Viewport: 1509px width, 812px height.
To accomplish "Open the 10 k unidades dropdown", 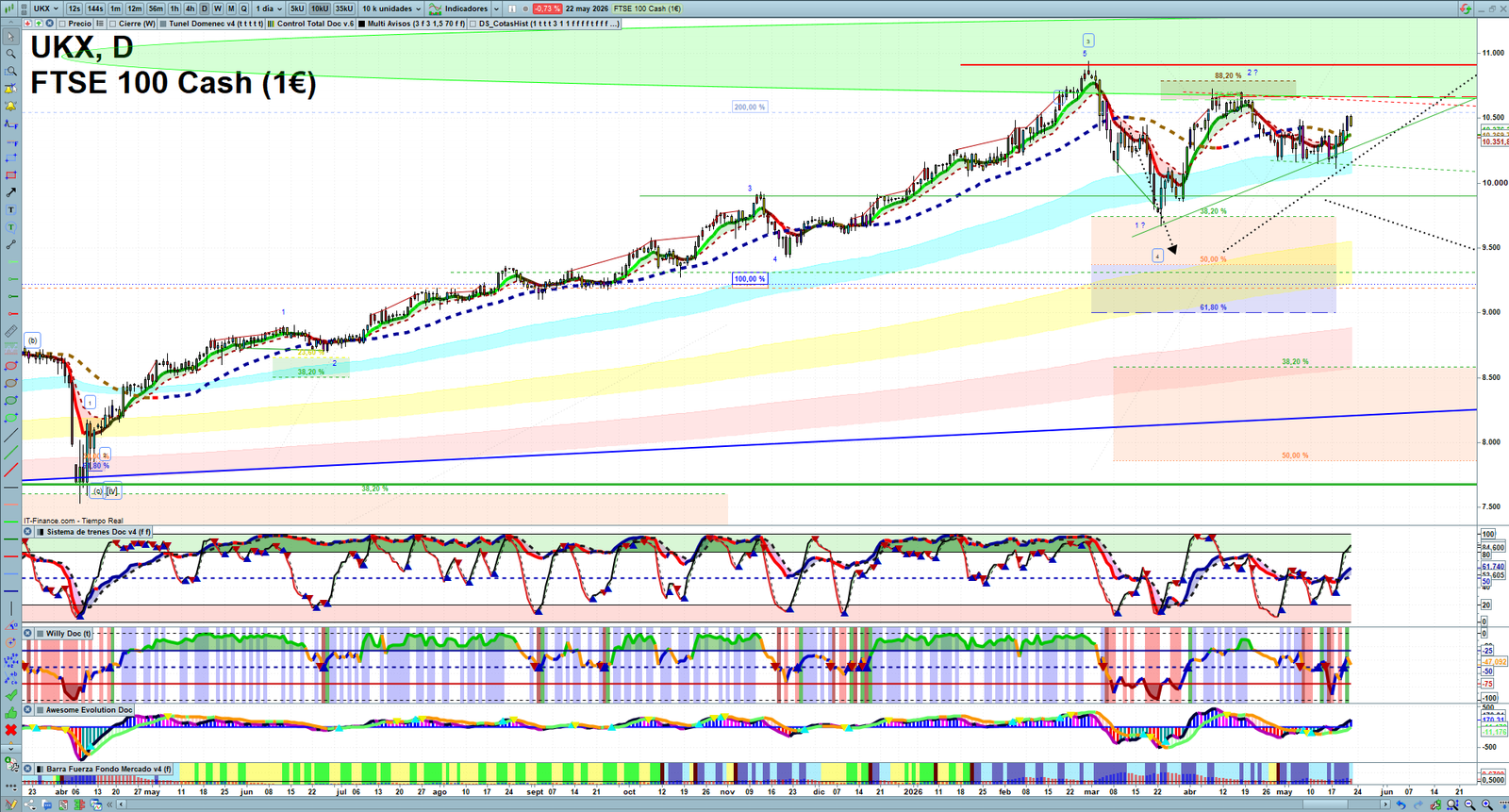I will coord(391,8).
